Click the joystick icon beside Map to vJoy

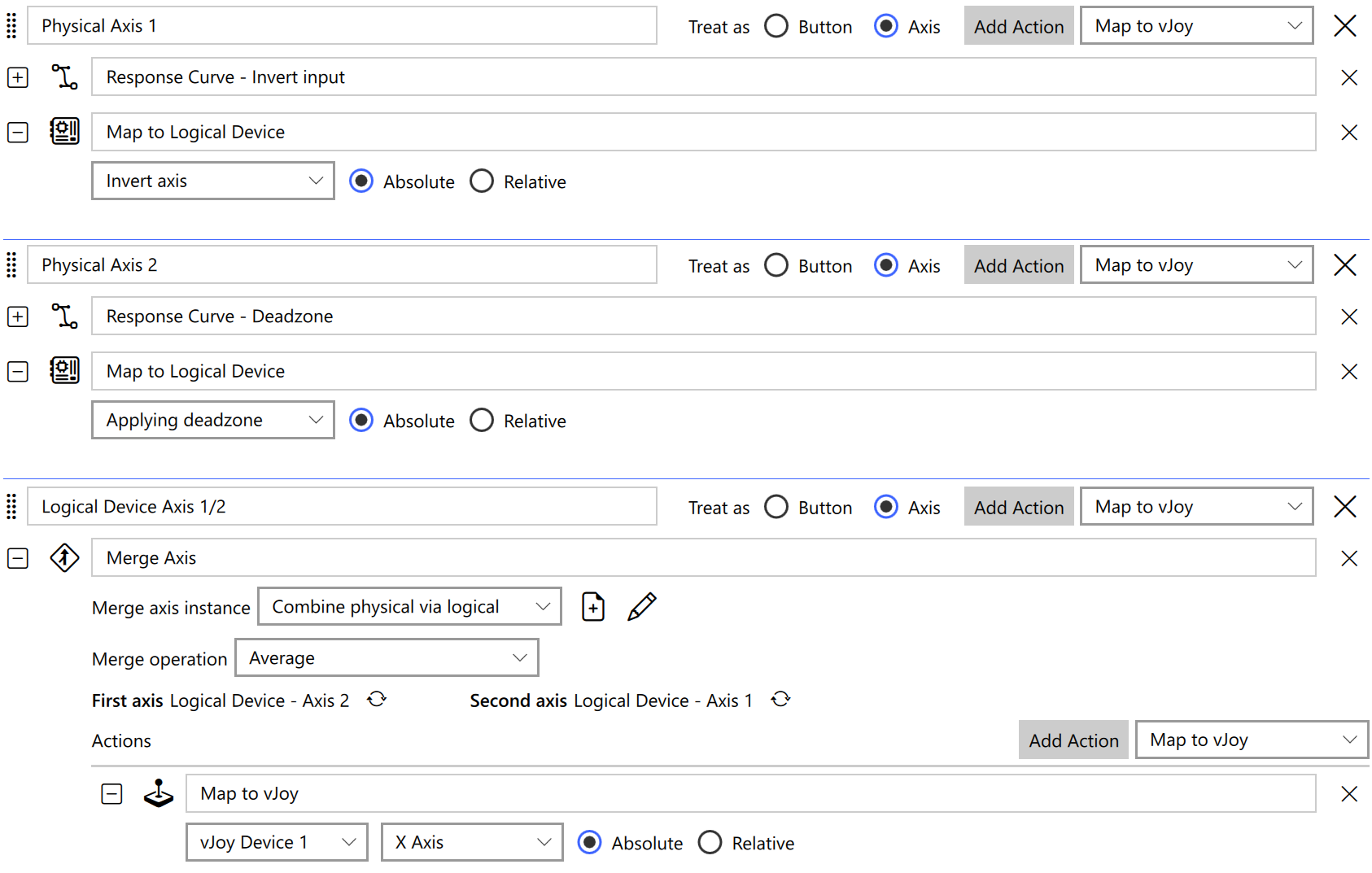pos(159,793)
